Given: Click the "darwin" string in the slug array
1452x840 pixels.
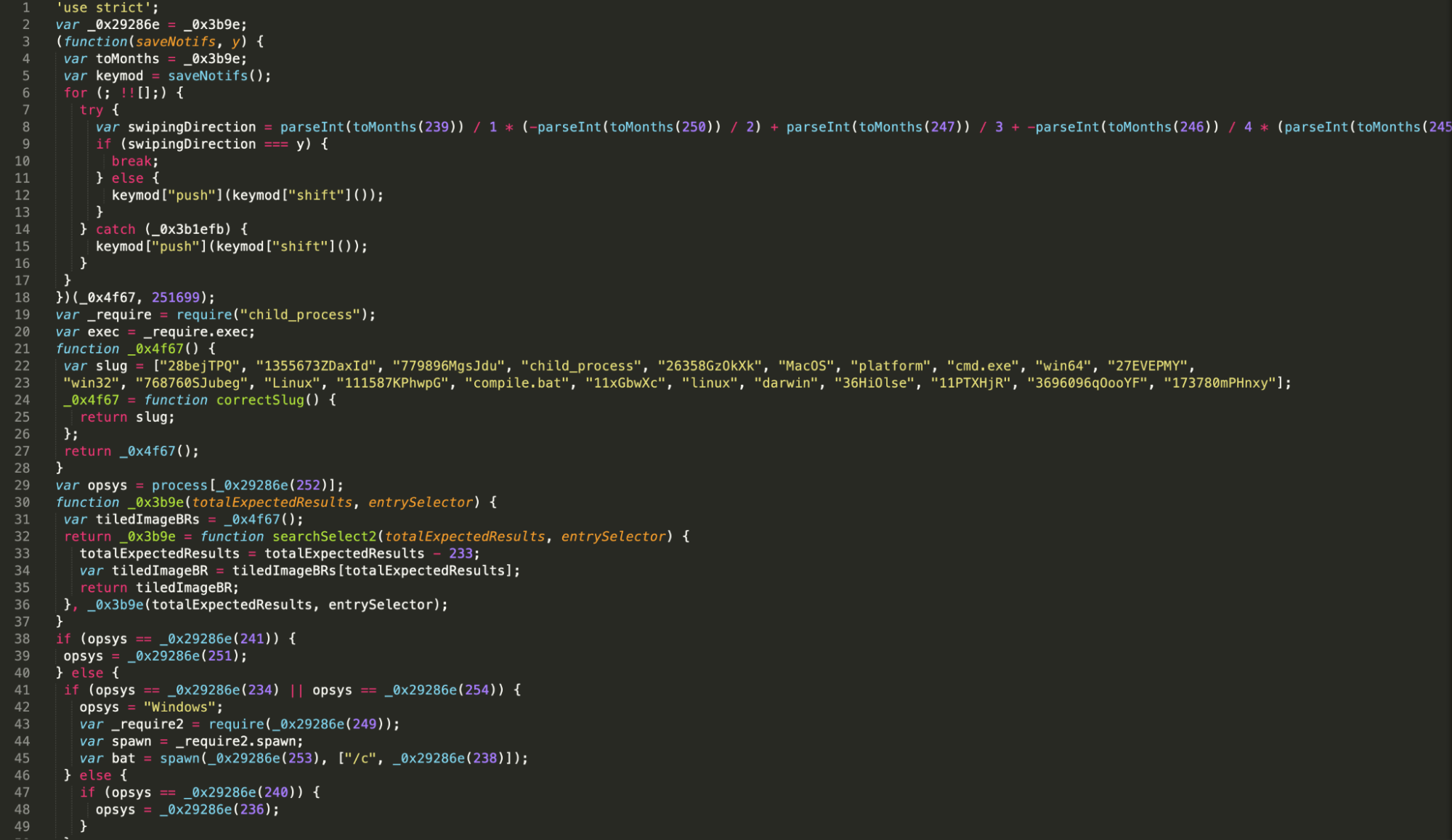Looking at the screenshot, I should (787, 383).
